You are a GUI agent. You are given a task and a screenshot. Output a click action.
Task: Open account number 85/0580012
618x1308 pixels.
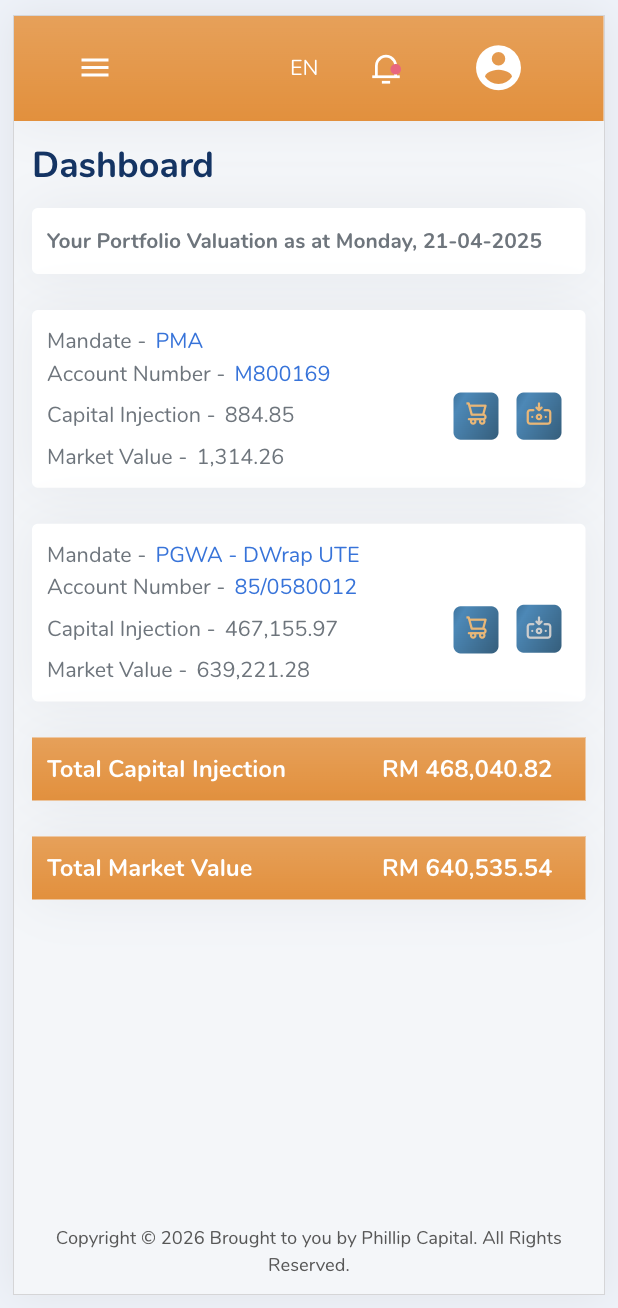(x=295, y=587)
